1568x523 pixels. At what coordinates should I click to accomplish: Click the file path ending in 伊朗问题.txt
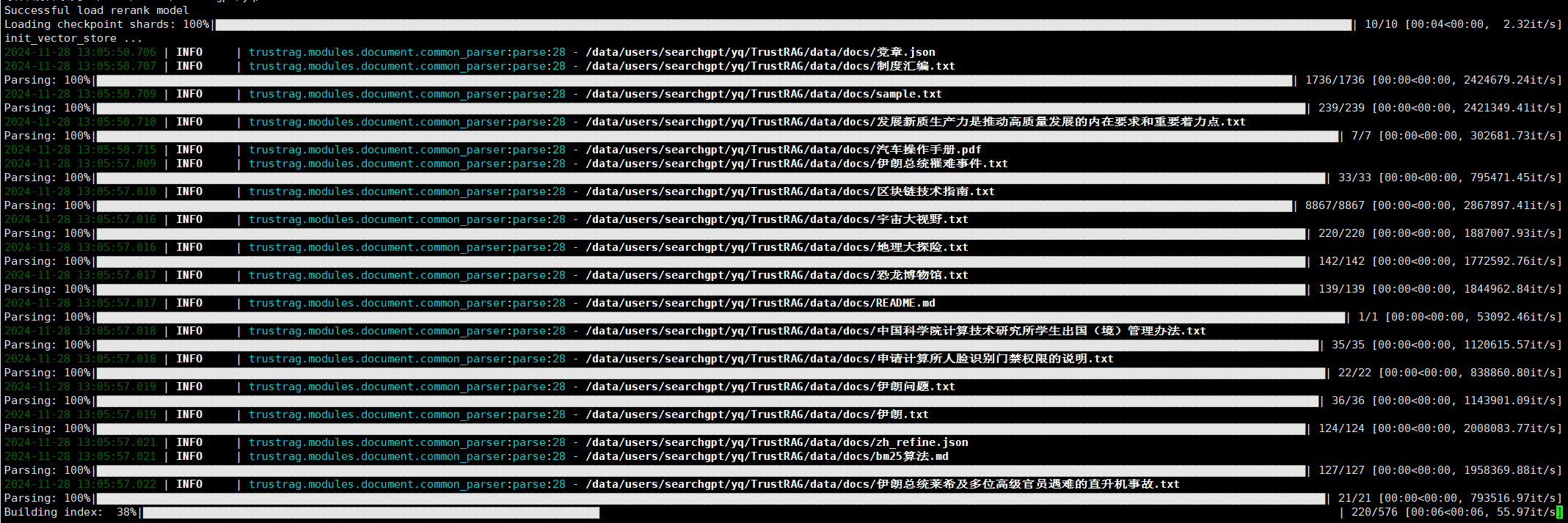click(x=770, y=387)
